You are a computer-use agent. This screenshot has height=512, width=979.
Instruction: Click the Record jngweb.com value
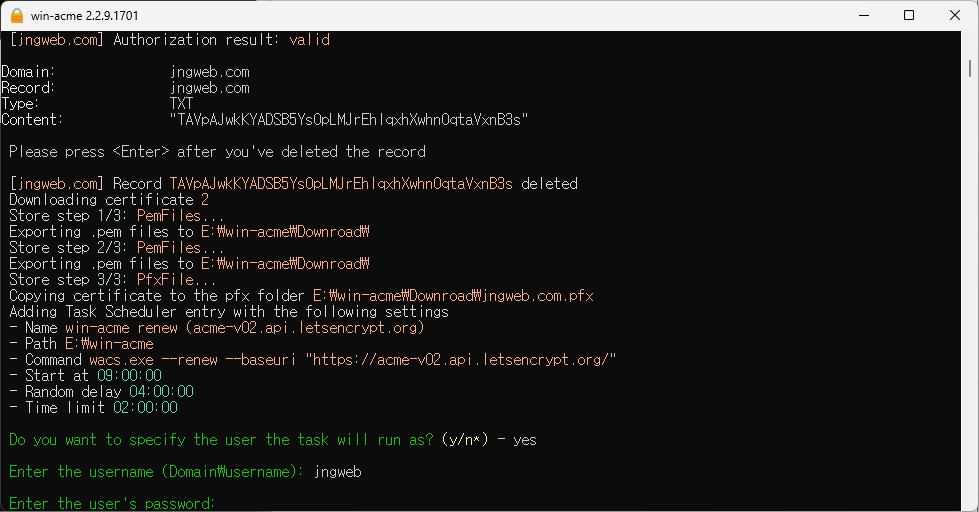tap(210, 88)
